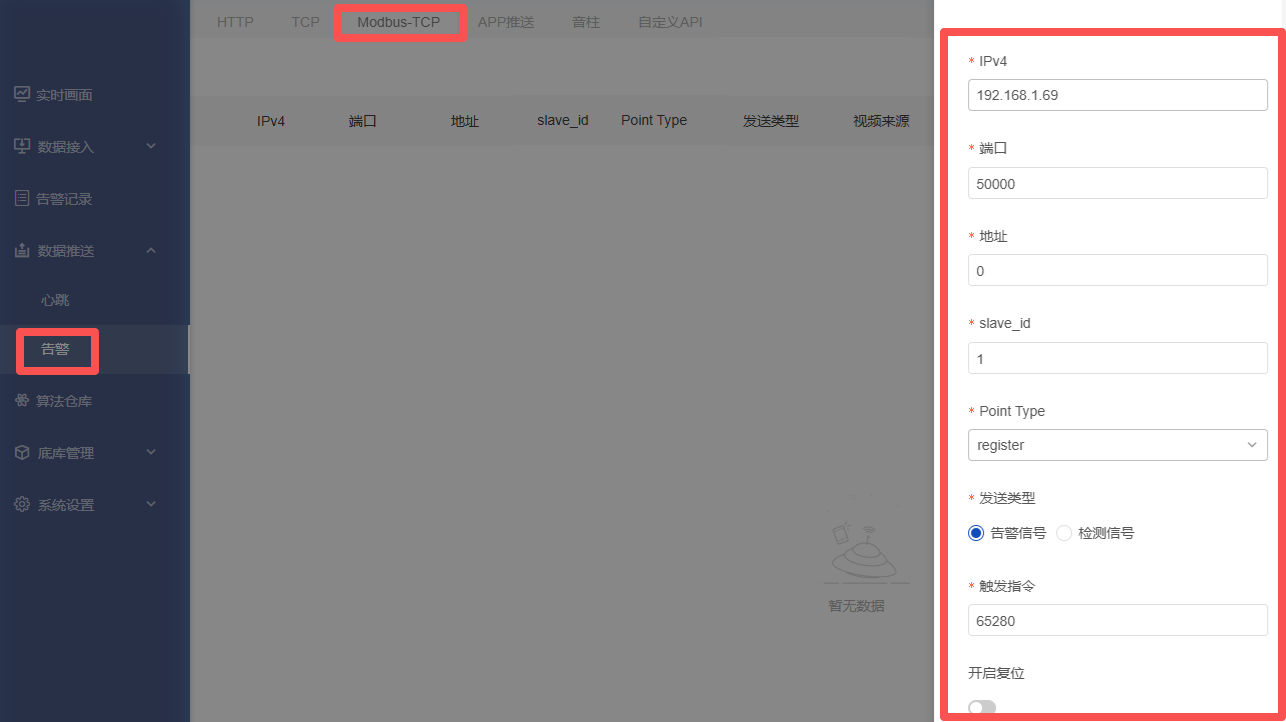Expand the 数据接入 menu chevron
The width and height of the screenshot is (1286, 722).
151,146
